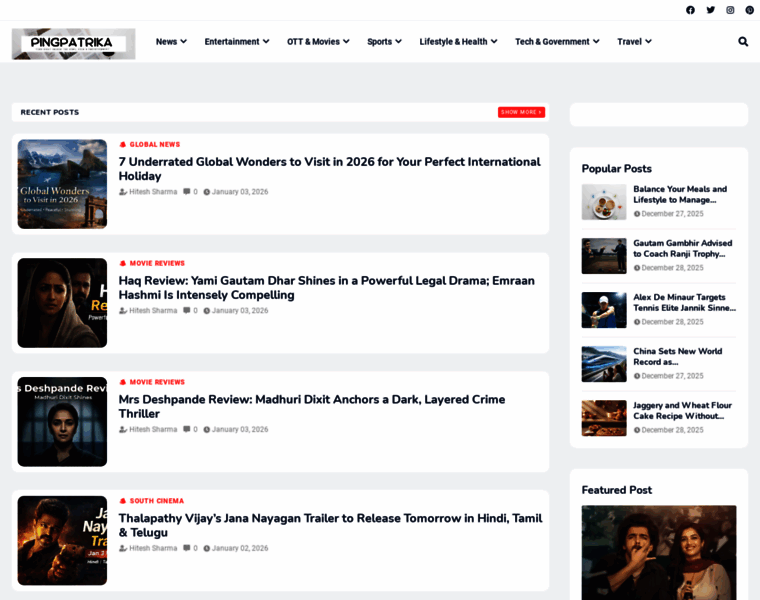Screen dimensions: 760x600
Task: Open Global Wonders post thumbnail
Action: pyautogui.click(x=63, y=184)
